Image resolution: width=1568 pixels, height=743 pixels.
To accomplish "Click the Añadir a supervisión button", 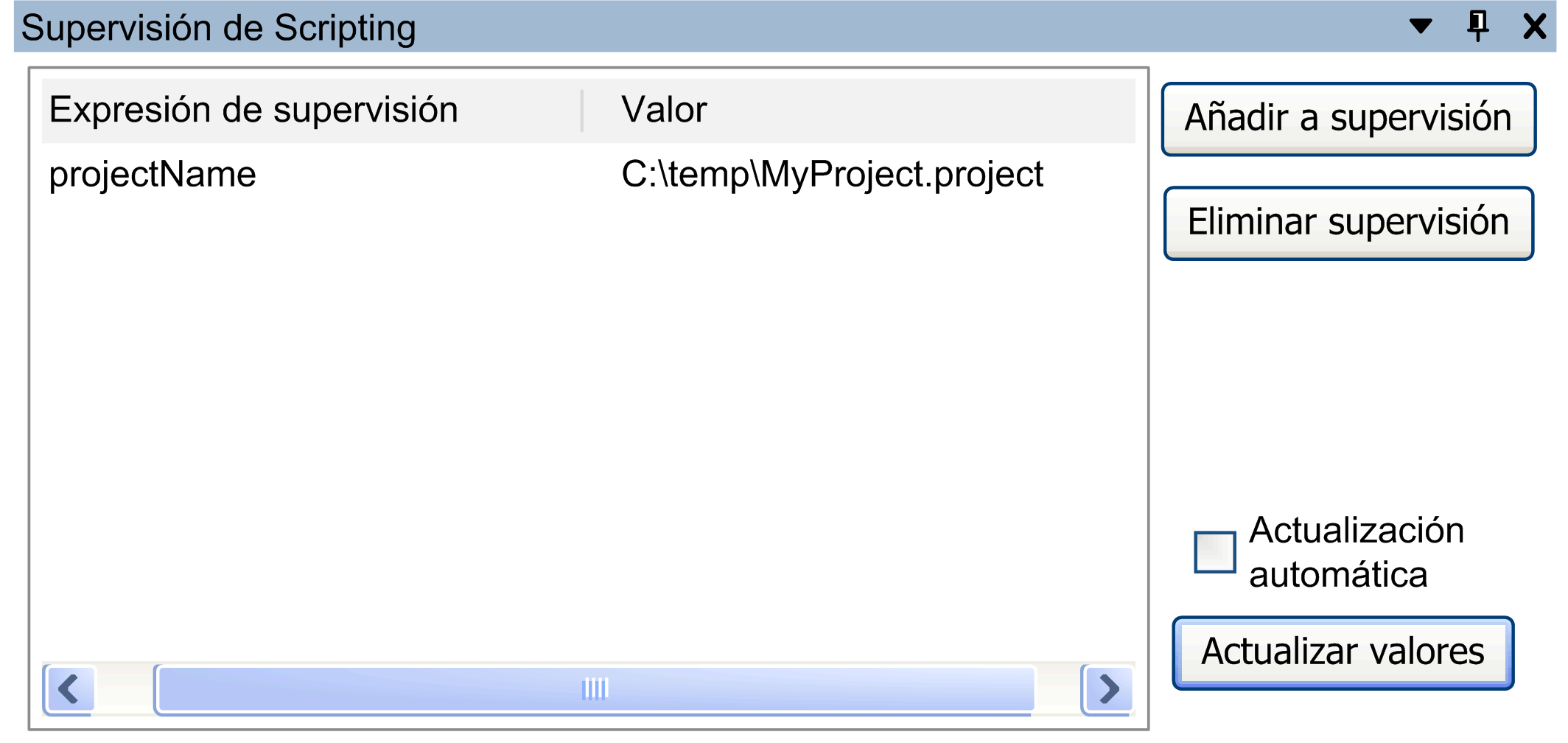I will (1348, 118).
